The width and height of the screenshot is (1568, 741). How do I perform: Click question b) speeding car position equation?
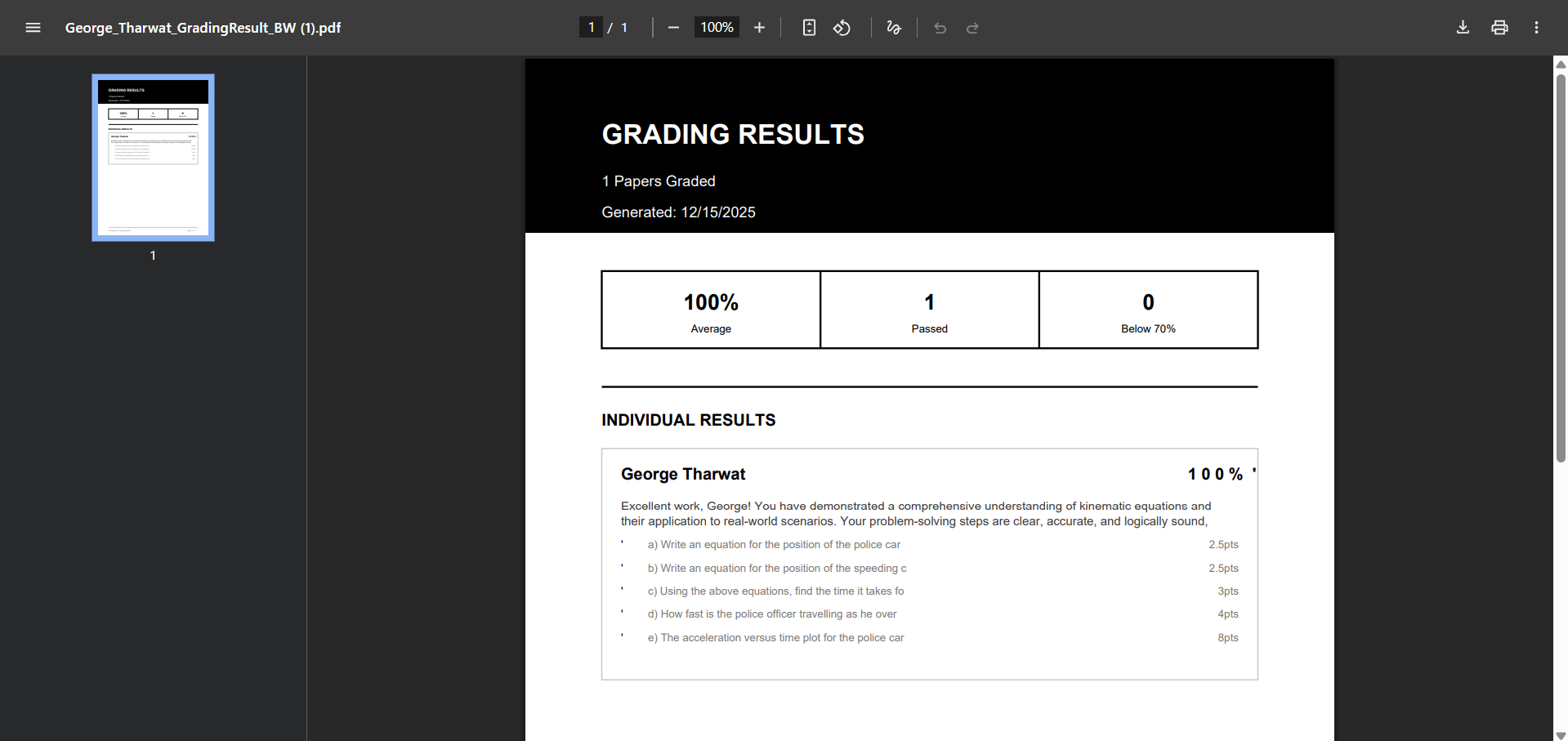click(777, 569)
